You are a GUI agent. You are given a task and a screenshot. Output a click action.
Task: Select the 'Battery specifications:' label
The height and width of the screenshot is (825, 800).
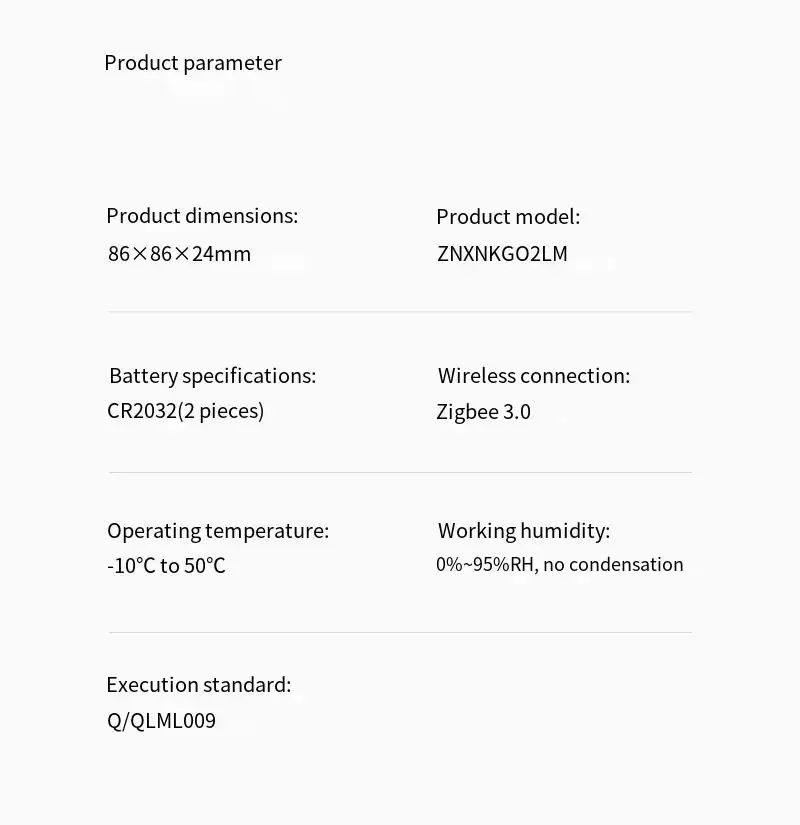pyautogui.click(x=212, y=376)
